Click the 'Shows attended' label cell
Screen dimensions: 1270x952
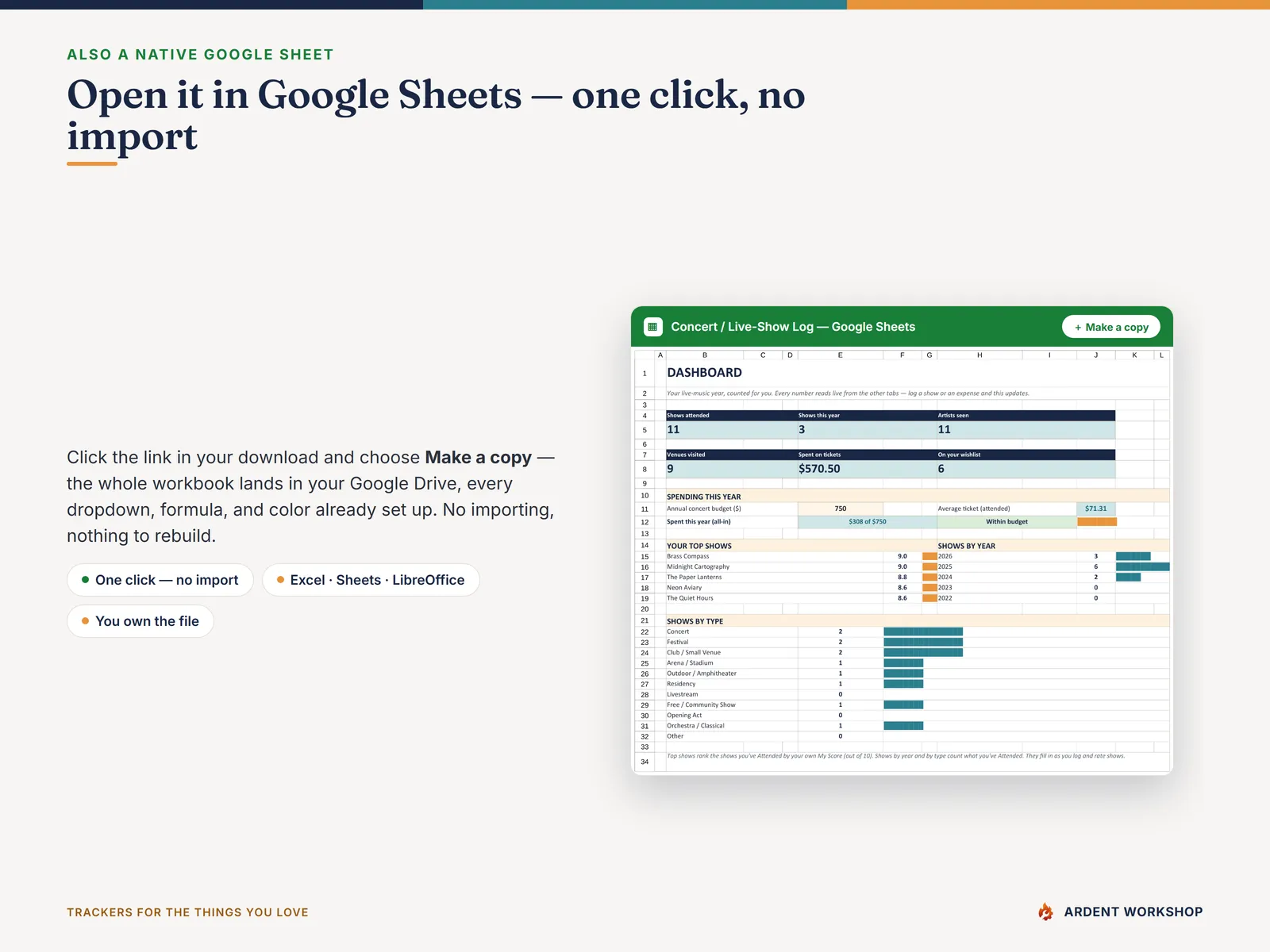click(x=731, y=416)
